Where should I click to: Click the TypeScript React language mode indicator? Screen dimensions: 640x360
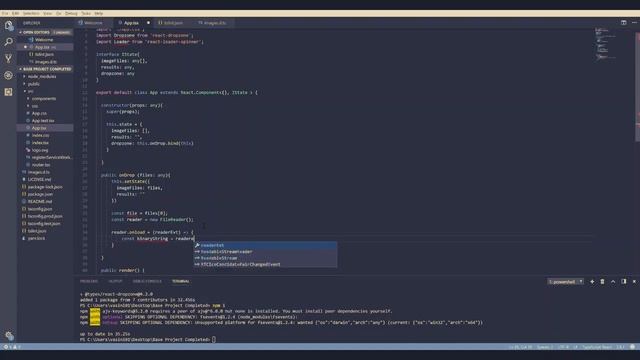[597, 347]
